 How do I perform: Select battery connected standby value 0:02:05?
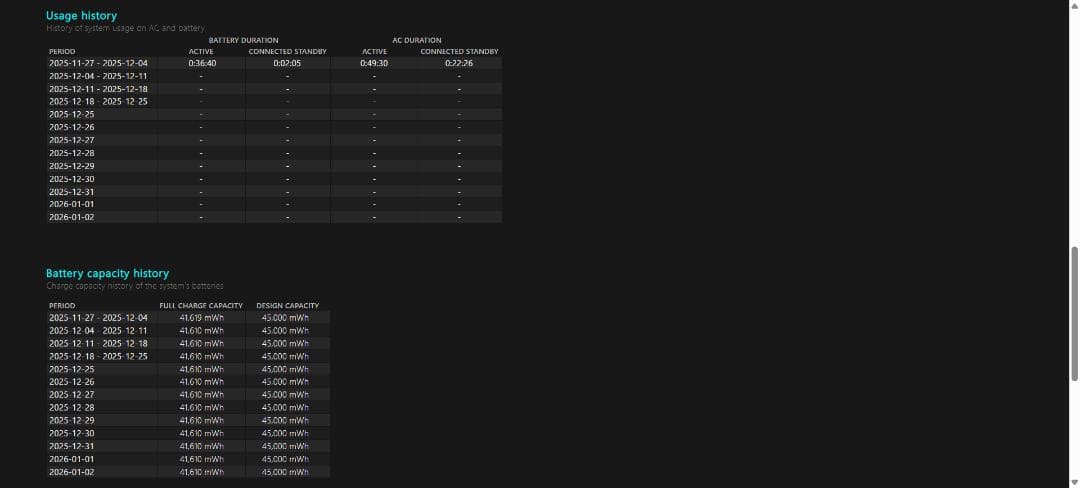coord(287,63)
